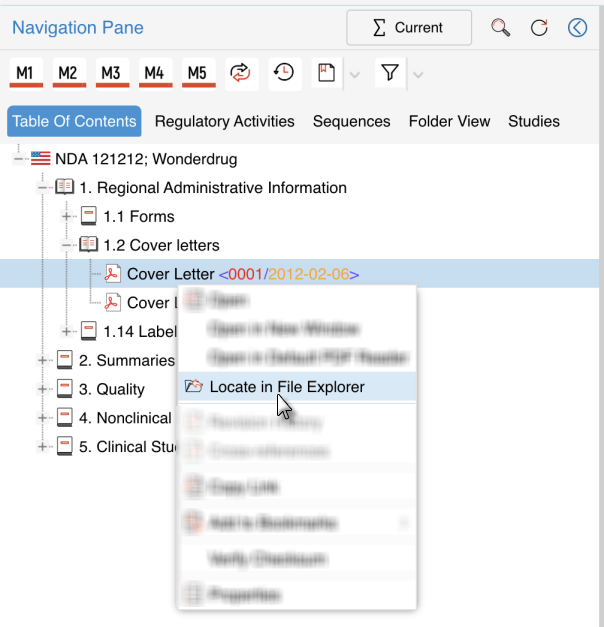The height and width of the screenshot is (627, 604).
Task: Click the M1 module filter button
Action: 26,73
